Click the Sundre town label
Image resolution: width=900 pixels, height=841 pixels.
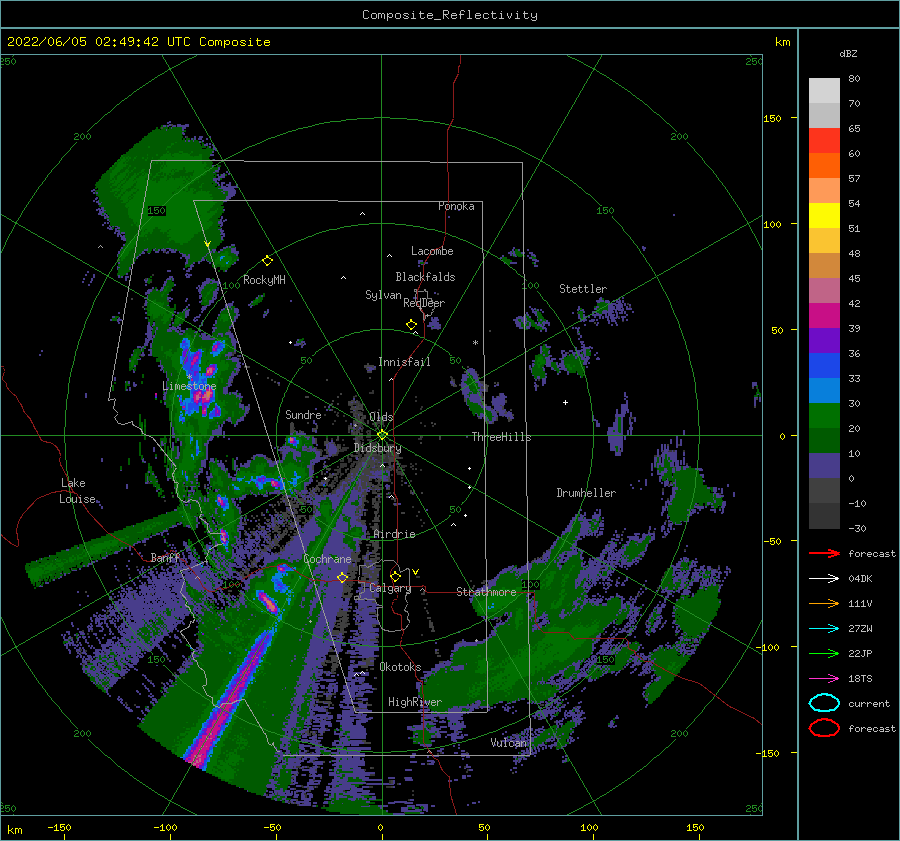click(303, 414)
